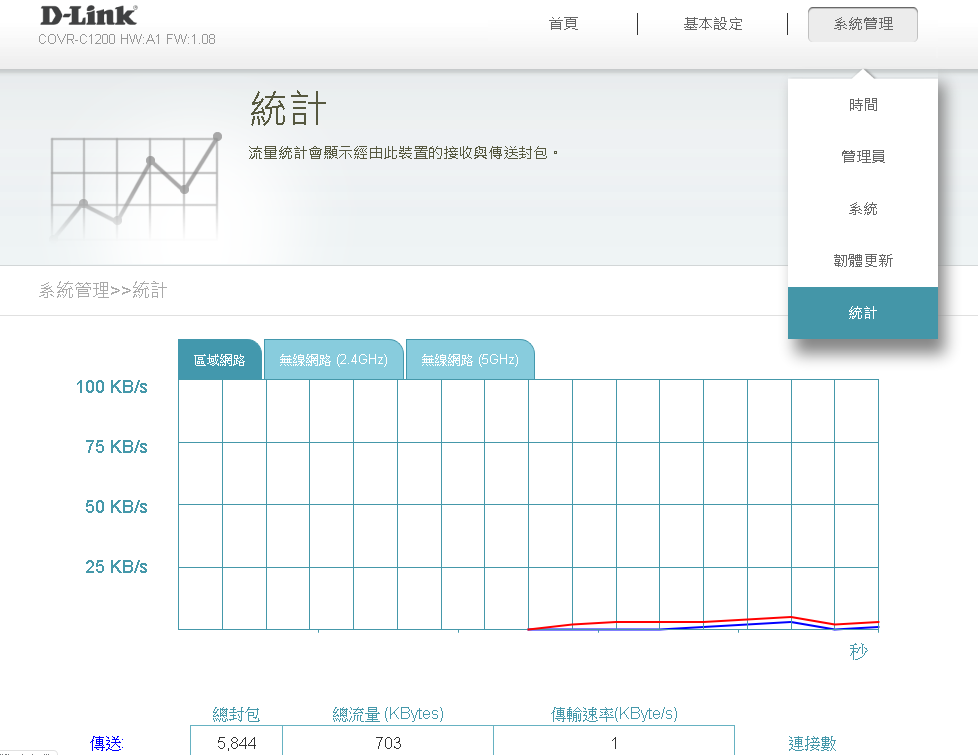
Task: Click the 連接數 link
Action: (x=812, y=743)
